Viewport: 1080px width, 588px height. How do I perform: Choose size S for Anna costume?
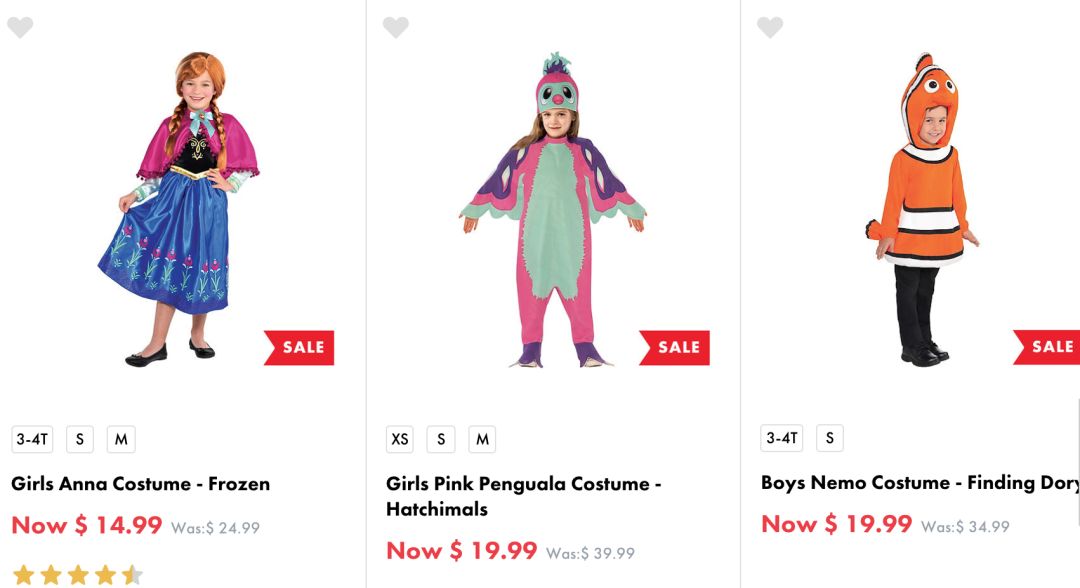80,439
